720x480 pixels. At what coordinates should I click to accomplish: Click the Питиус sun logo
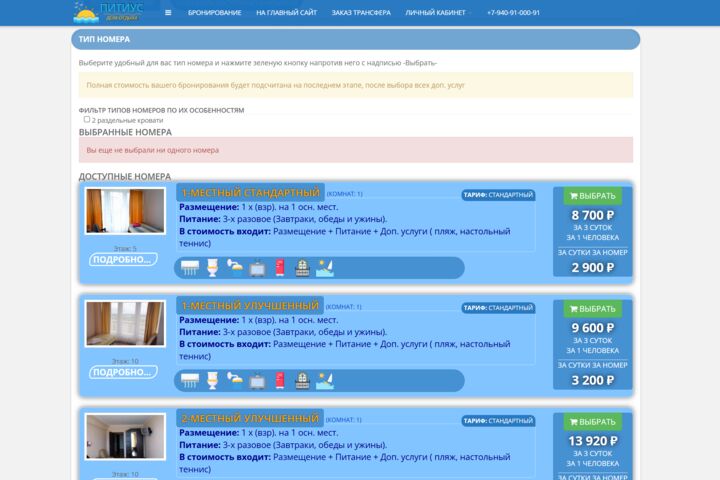tap(86, 12)
